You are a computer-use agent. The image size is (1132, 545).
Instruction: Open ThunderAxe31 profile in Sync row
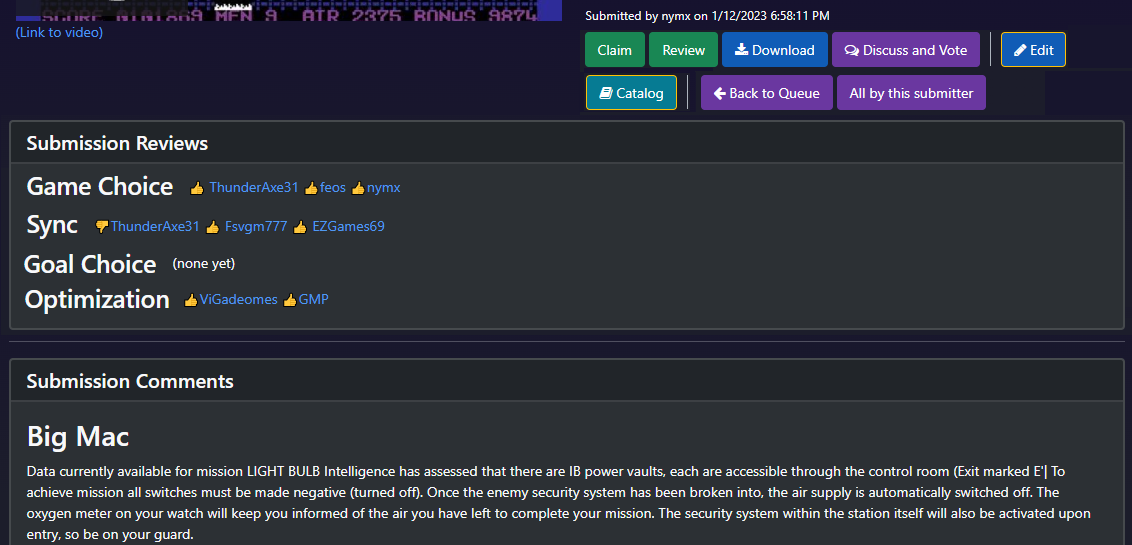(x=154, y=227)
